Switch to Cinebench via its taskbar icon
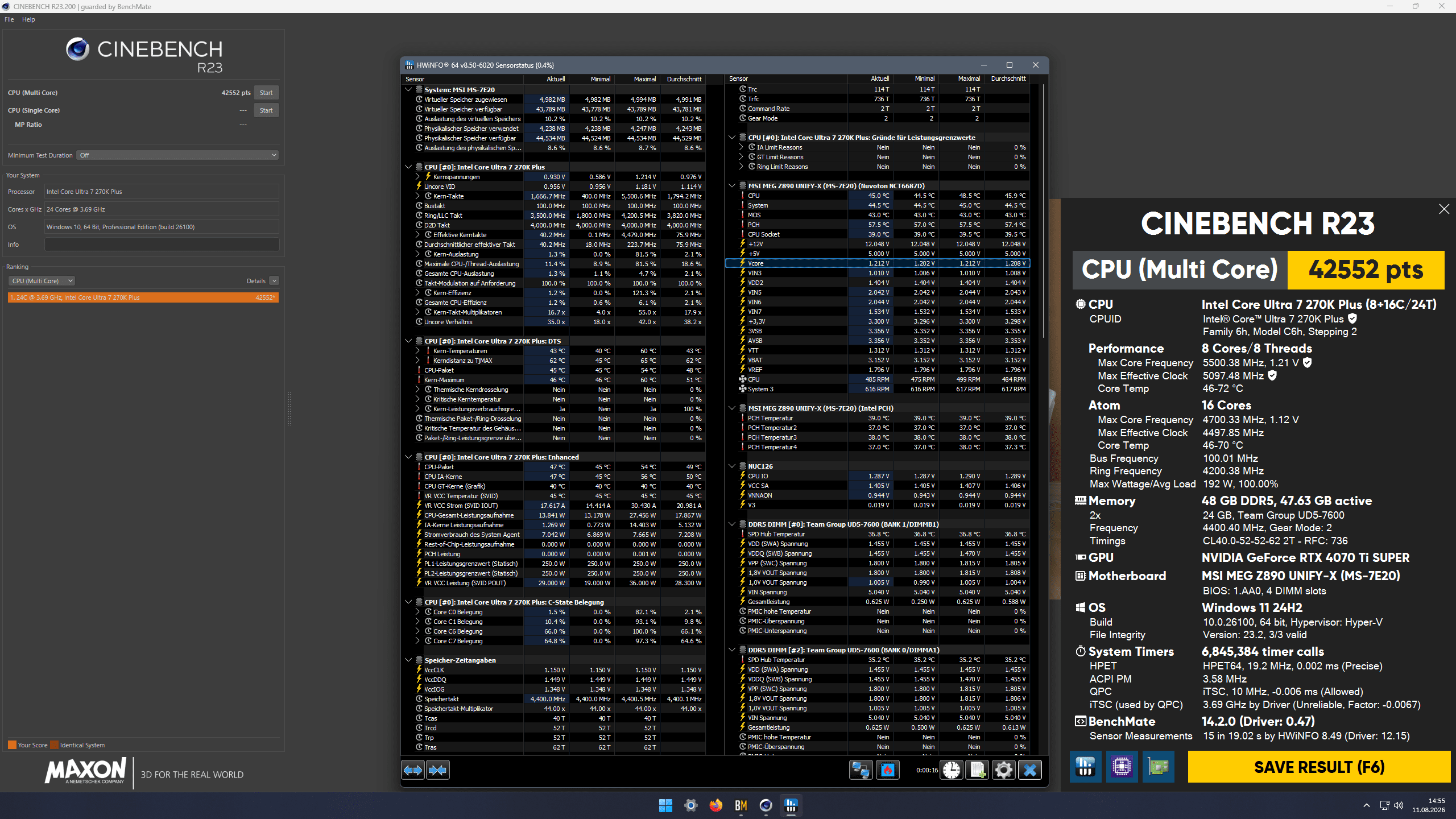 coord(766,805)
